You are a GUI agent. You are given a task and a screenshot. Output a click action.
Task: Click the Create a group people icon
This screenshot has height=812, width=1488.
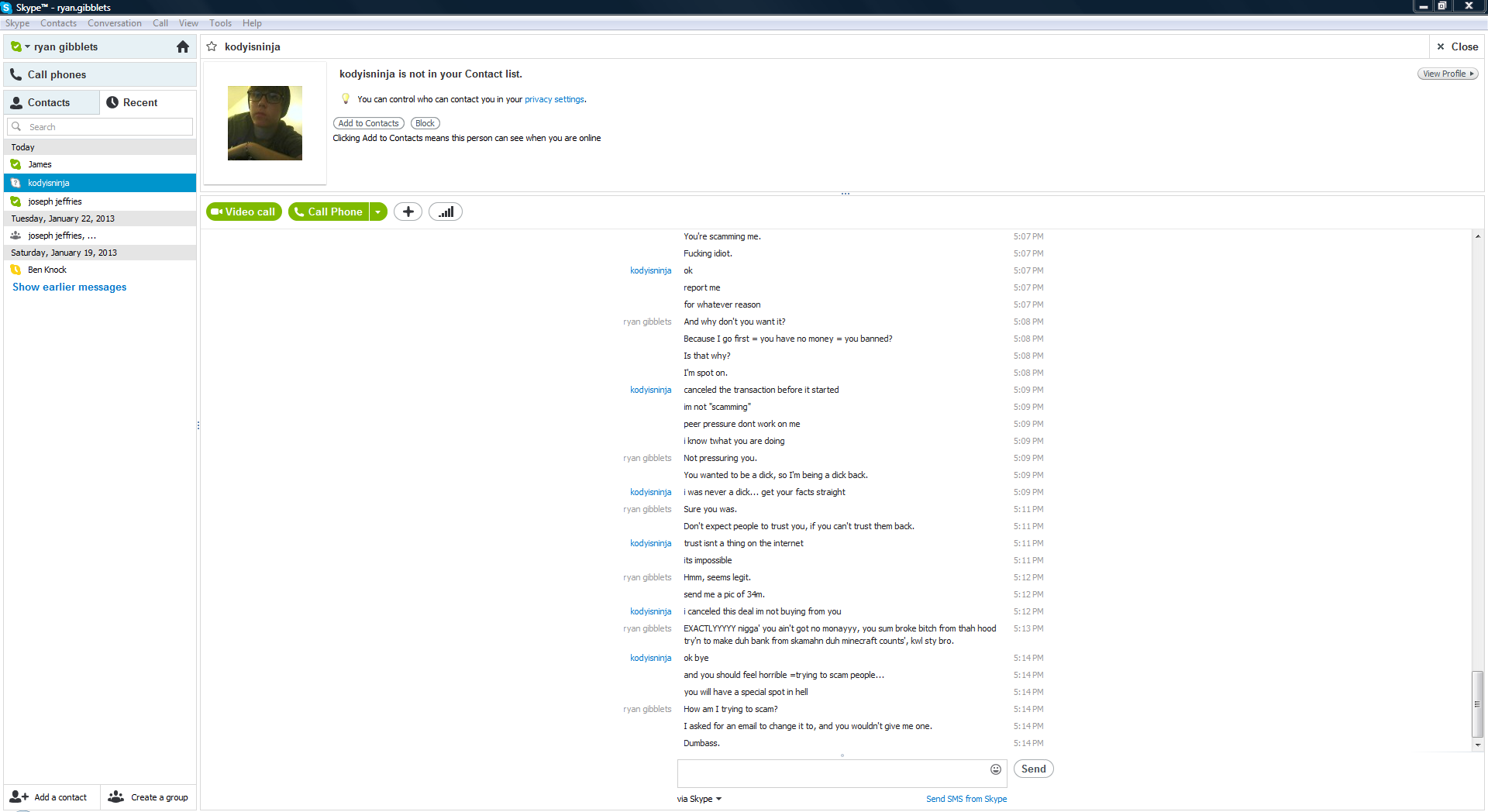point(115,797)
